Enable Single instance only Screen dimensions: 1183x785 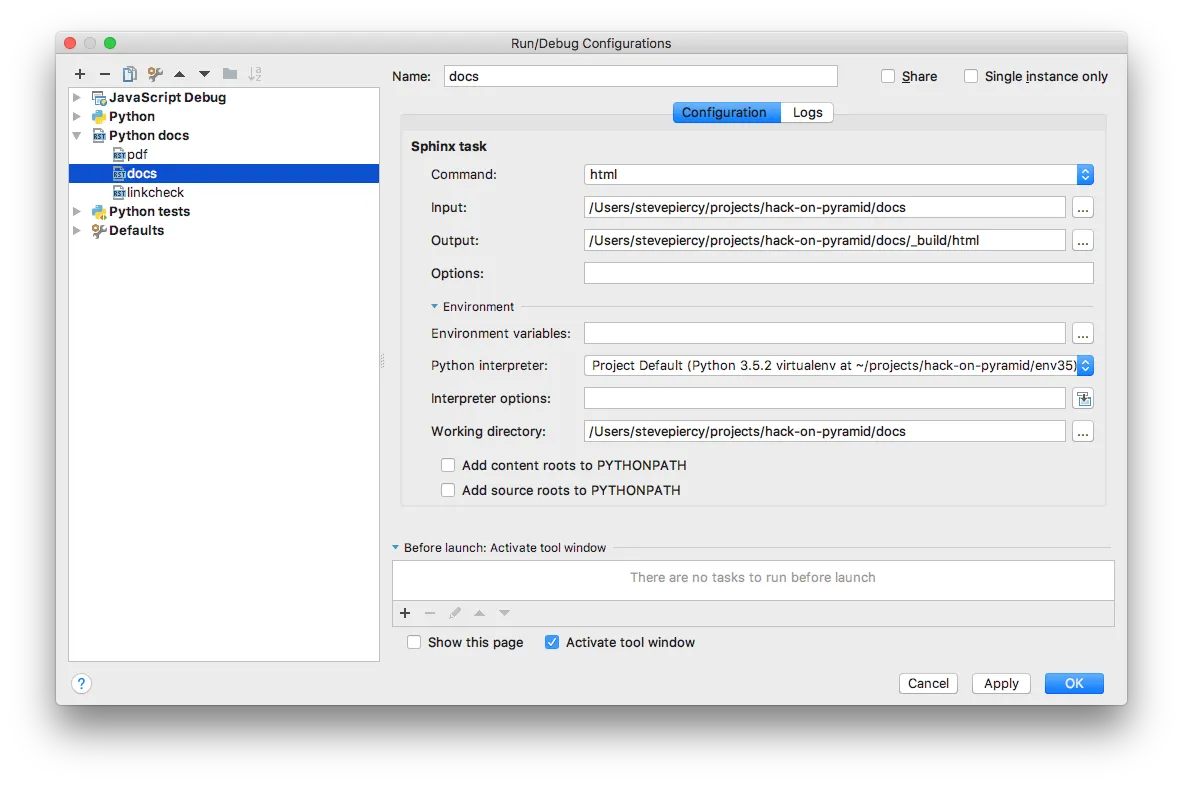[971, 76]
